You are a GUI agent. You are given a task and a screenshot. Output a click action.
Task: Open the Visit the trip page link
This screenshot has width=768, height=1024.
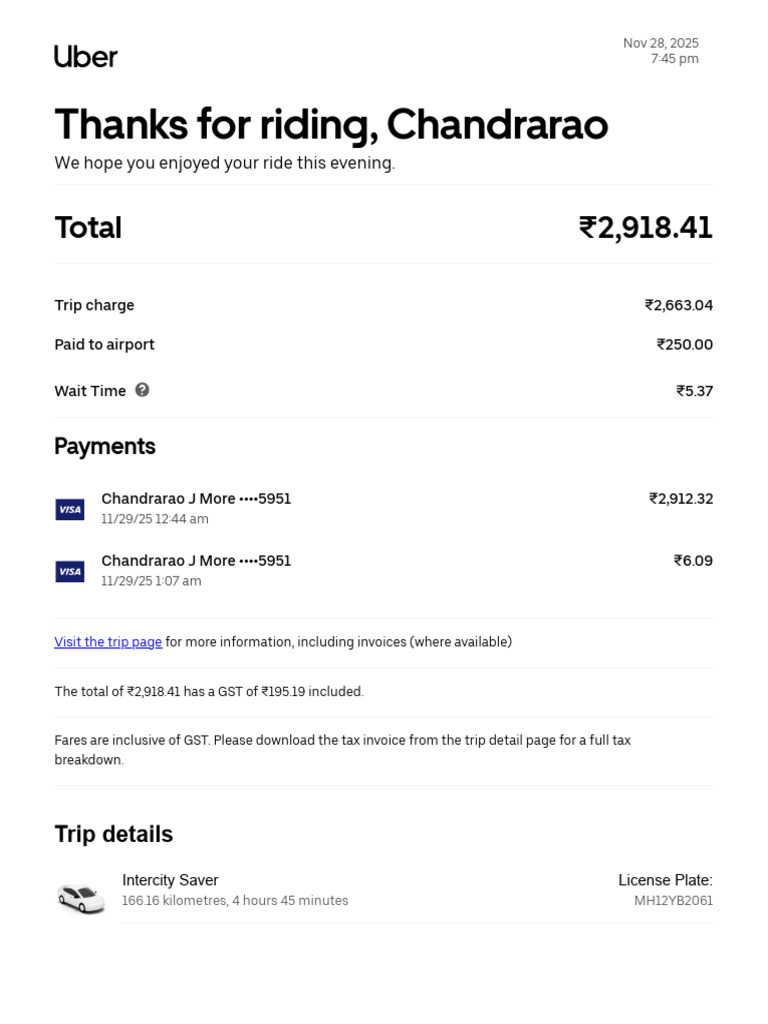point(108,642)
